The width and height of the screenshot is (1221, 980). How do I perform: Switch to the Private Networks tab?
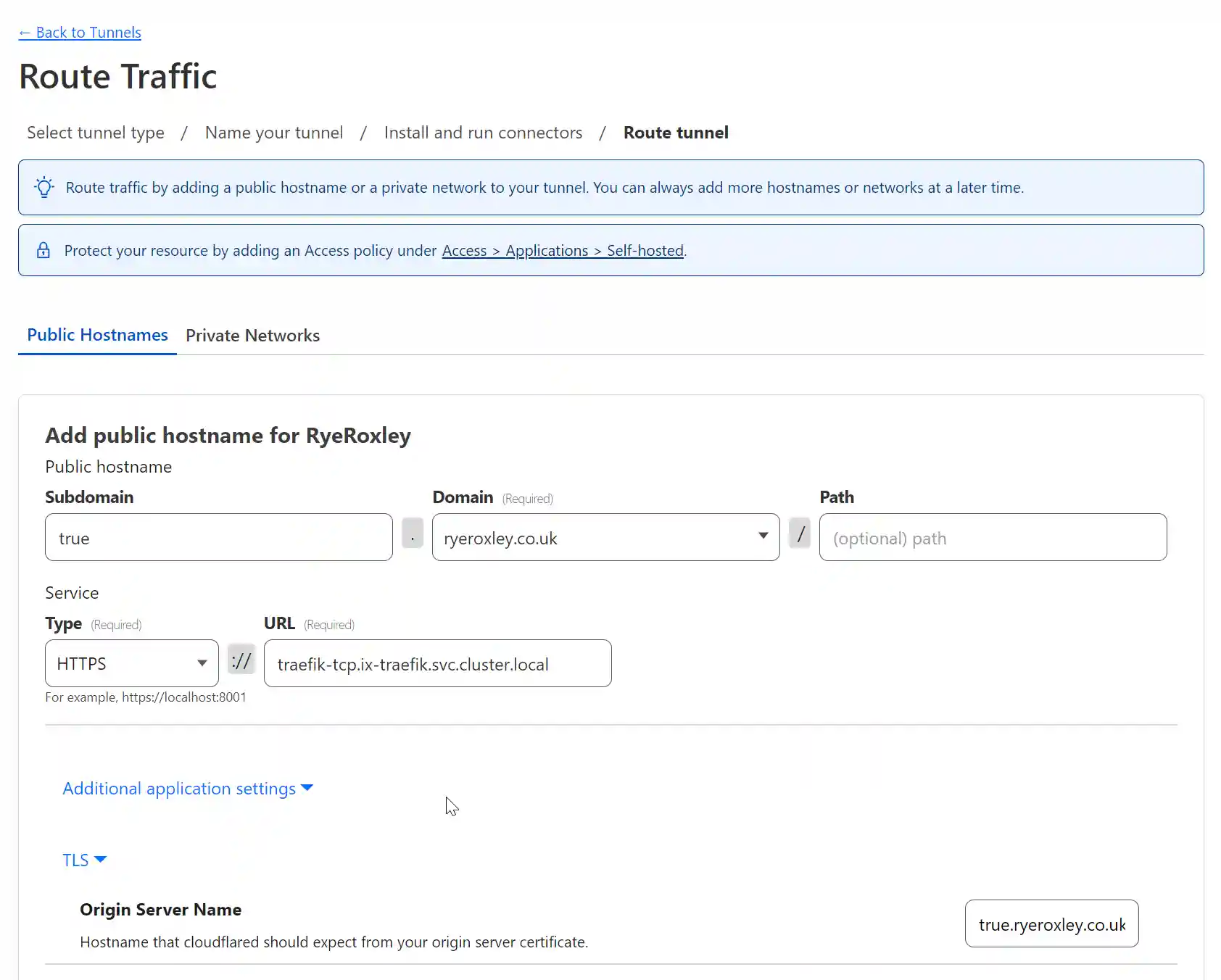pyautogui.click(x=252, y=335)
